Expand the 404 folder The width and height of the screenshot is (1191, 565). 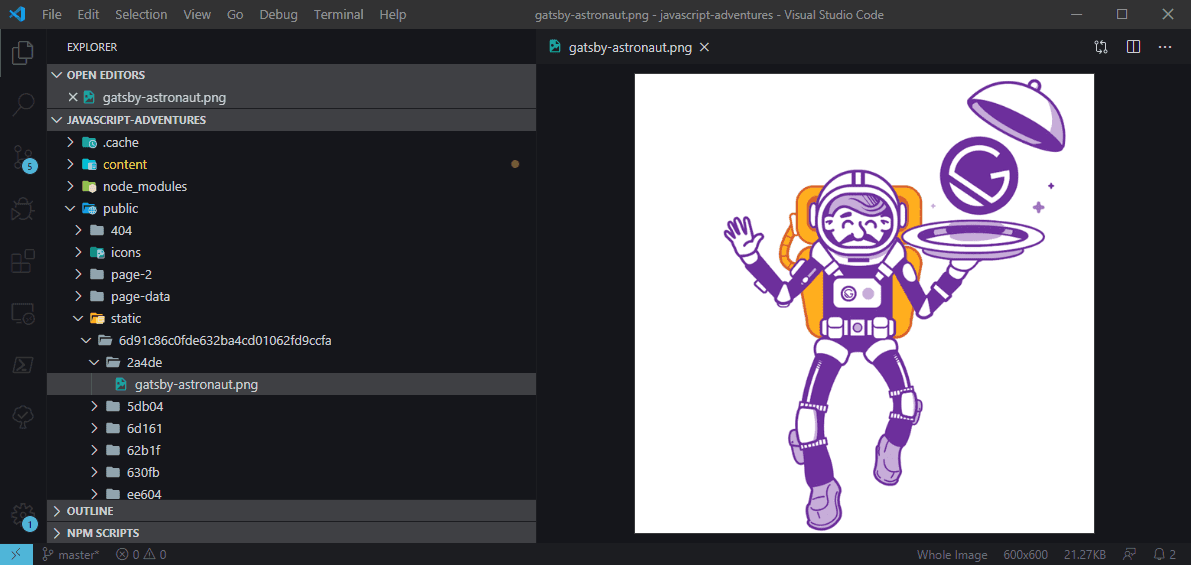[292, 230]
